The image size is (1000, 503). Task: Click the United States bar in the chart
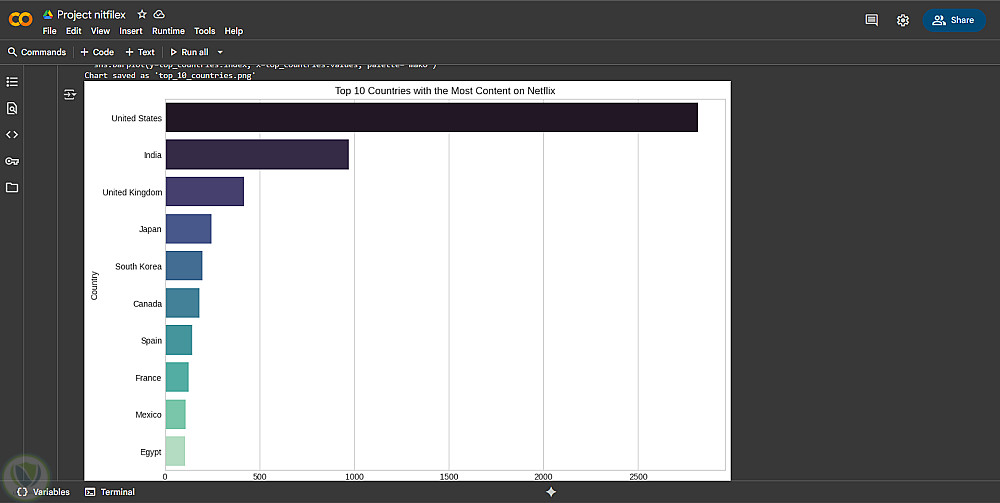pyautogui.click(x=432, y=117)
